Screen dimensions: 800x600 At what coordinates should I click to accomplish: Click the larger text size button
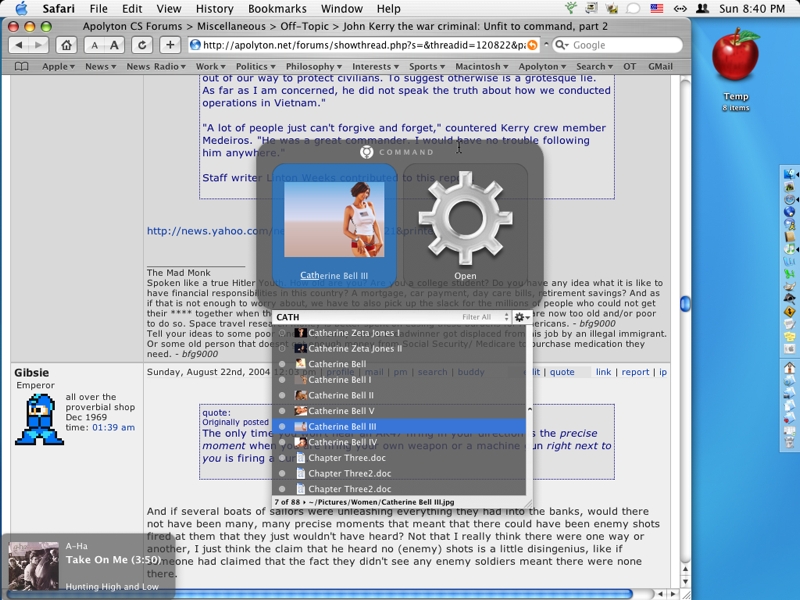(115, 45)
